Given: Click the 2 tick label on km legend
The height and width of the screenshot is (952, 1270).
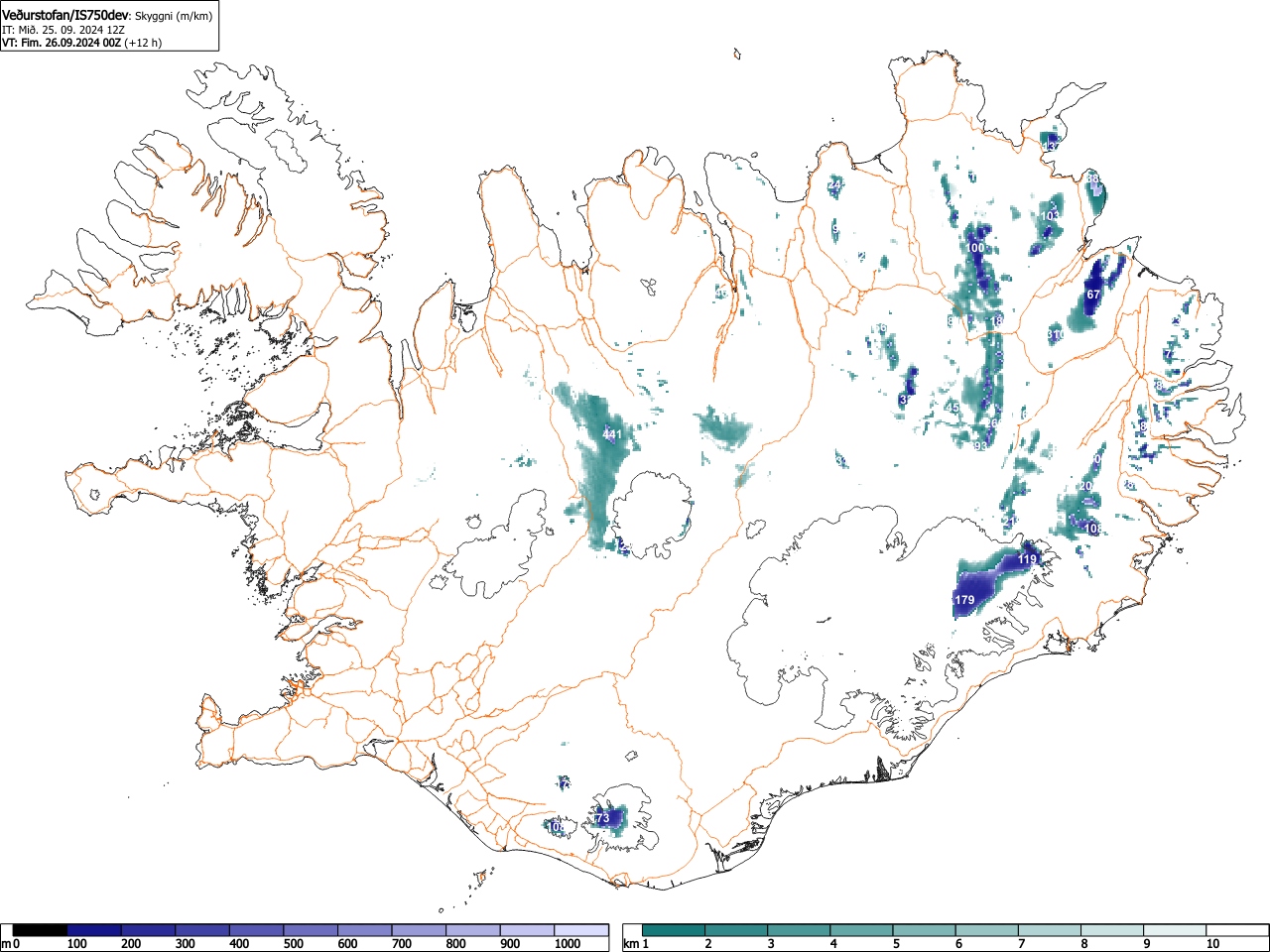Looking at the screenshot, I should [707, 944].
